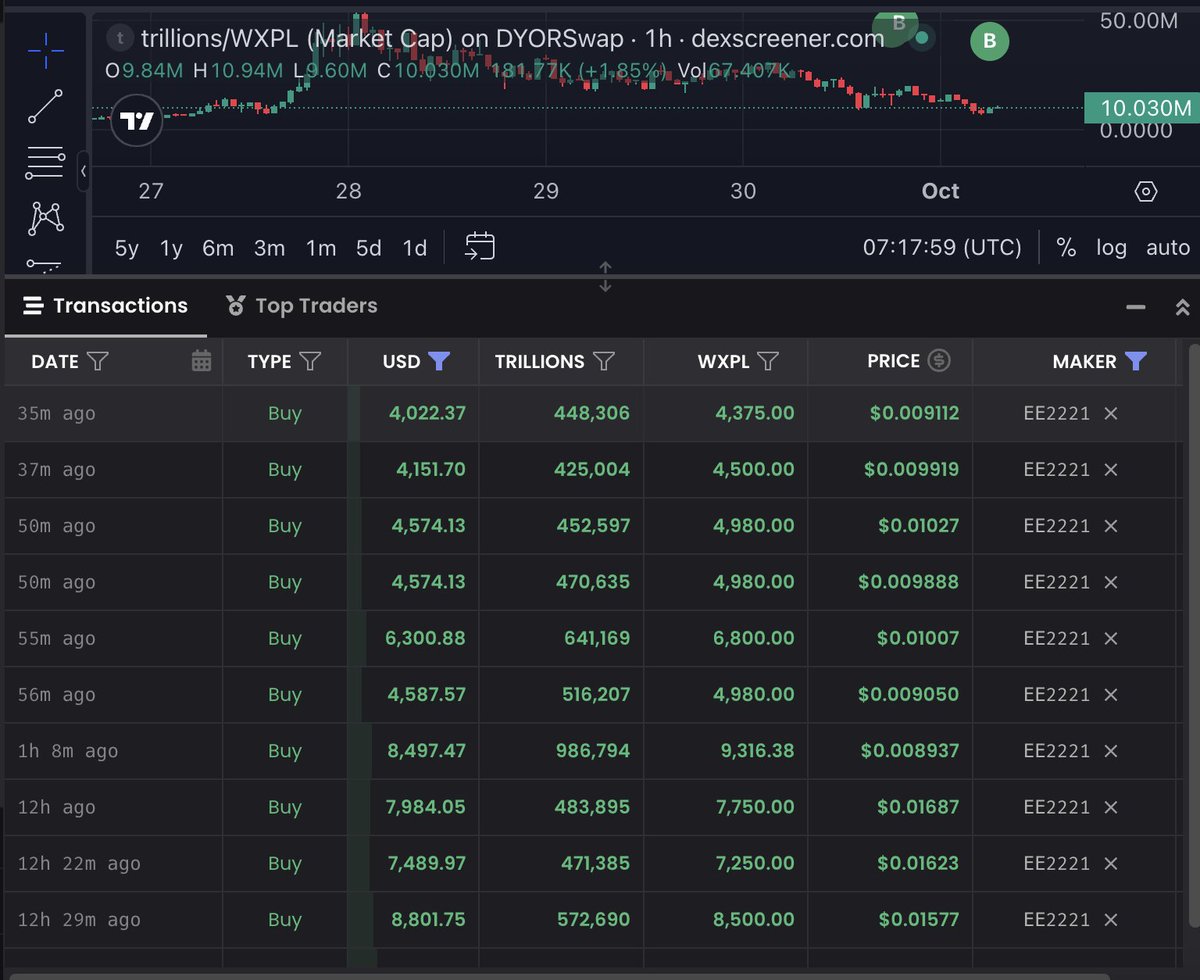Image resolution: width=1200 pixels, height=980 pixels.
Task: Select the trend line drawing tool
Action: tap(45, 106)
